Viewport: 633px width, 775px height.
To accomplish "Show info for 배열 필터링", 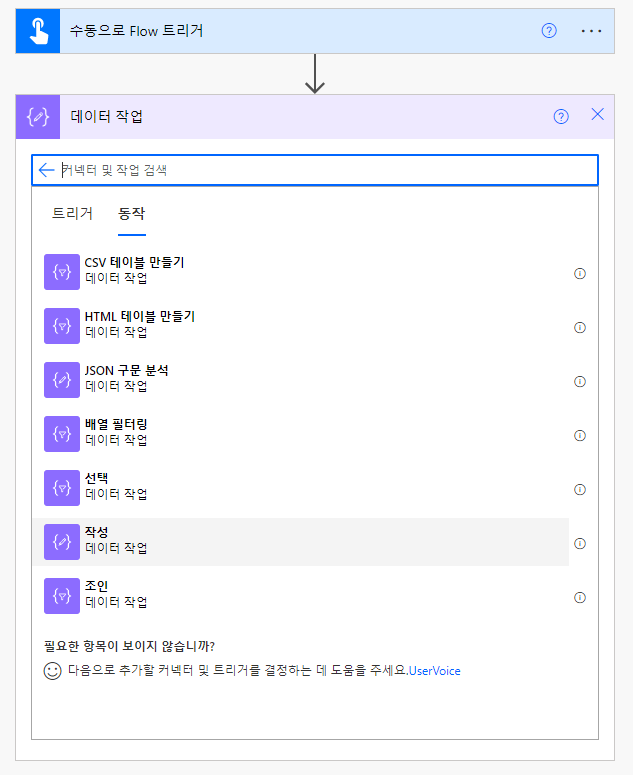I will click(580, 435).
